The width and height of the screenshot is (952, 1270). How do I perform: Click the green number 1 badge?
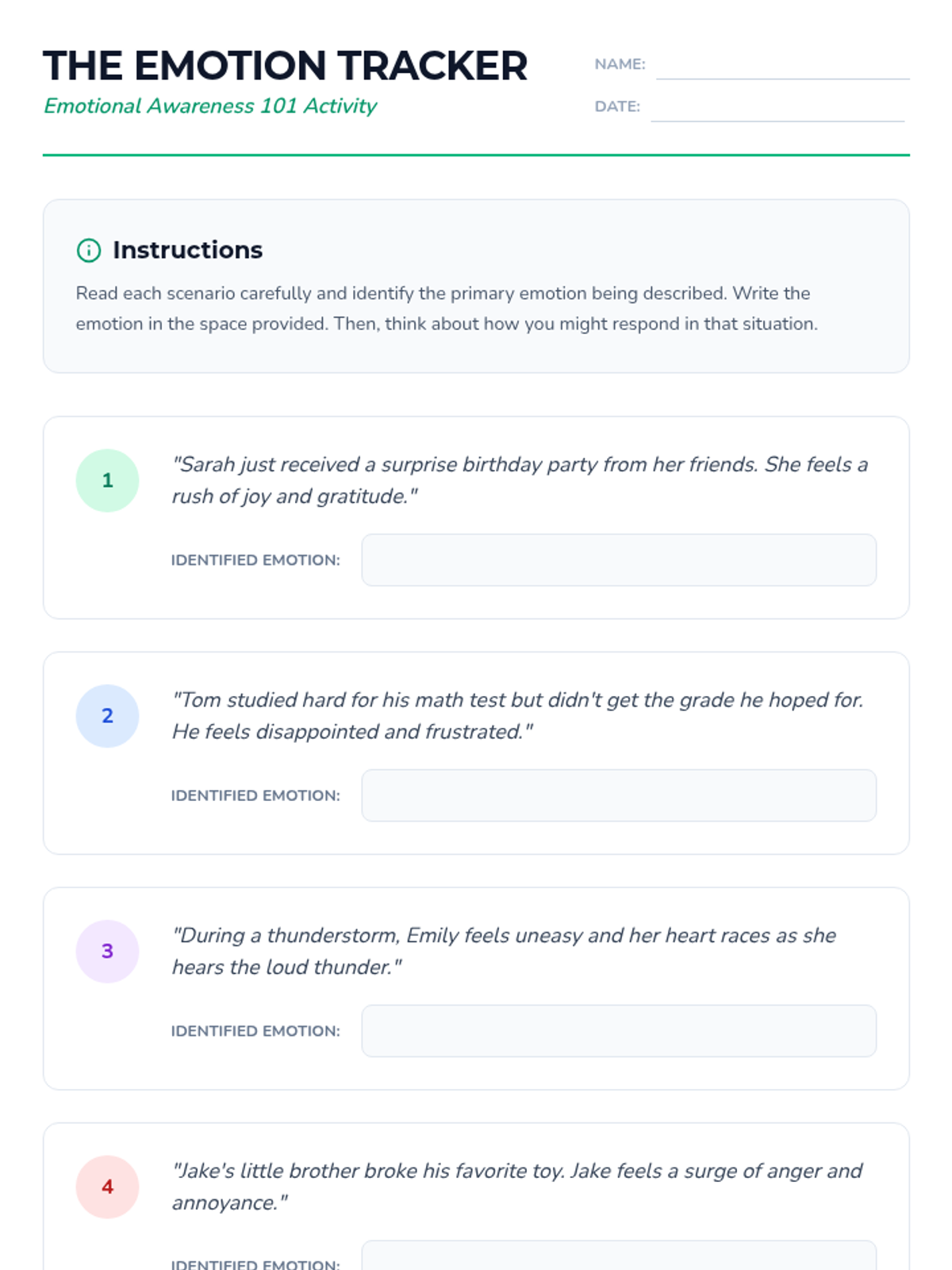107,480
